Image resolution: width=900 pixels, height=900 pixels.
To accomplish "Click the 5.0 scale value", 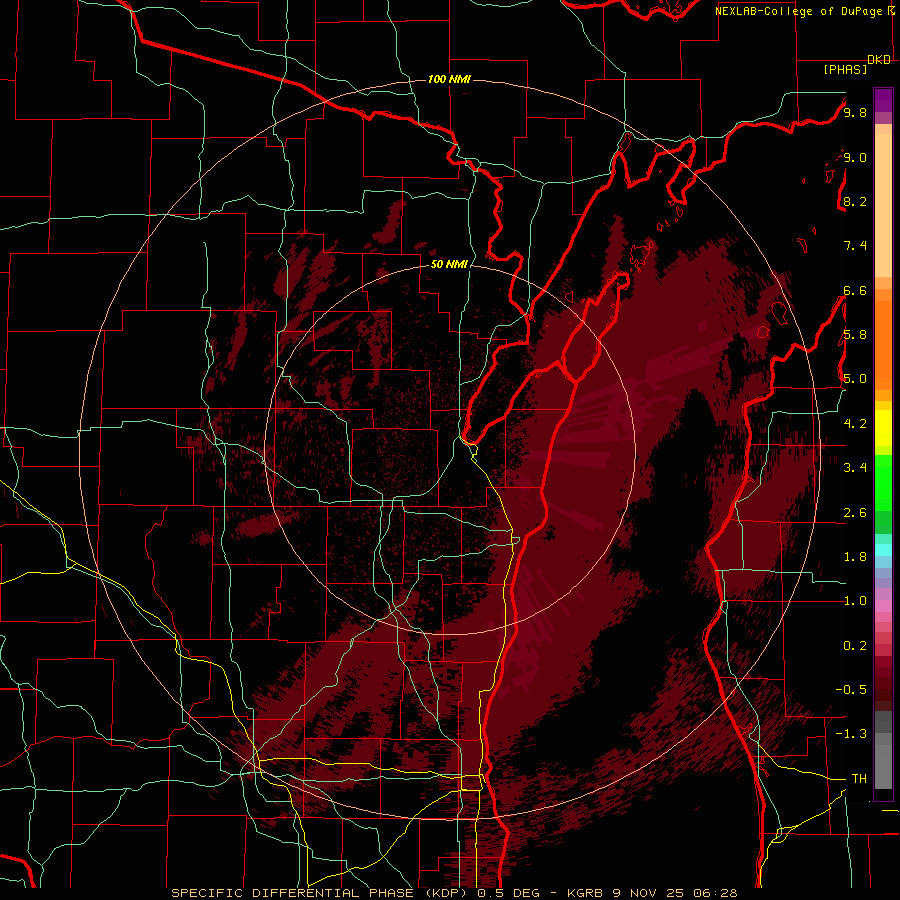I will pyautogui.click(x=855, y=379).
